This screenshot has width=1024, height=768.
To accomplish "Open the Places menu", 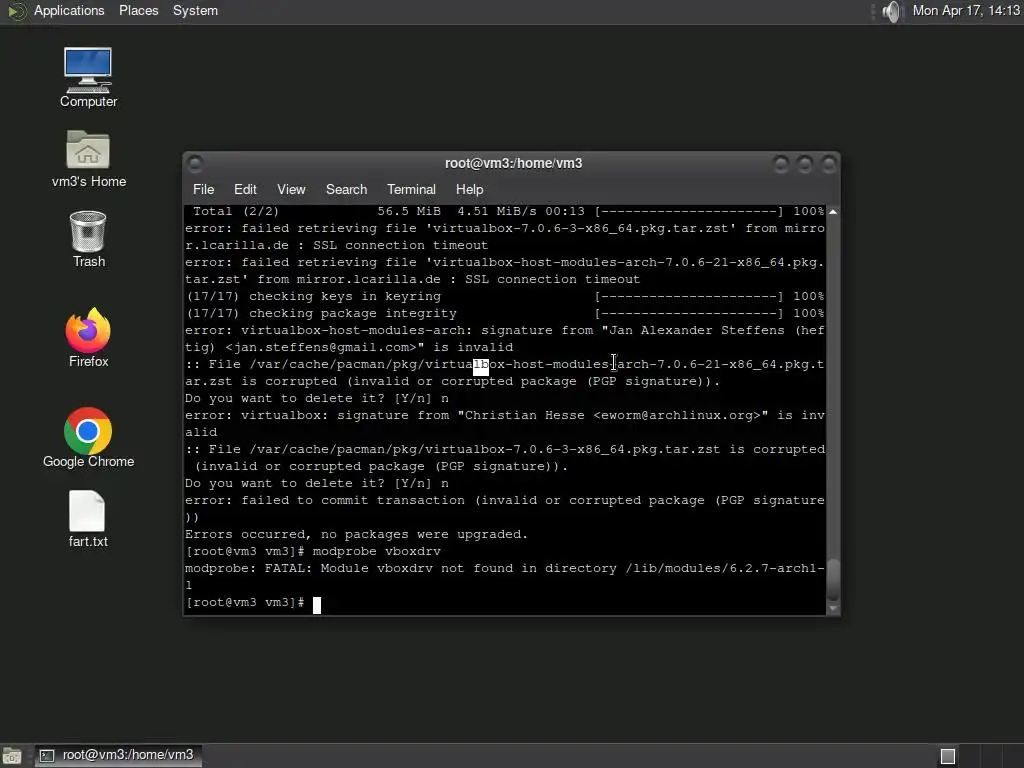I will 138,11.
